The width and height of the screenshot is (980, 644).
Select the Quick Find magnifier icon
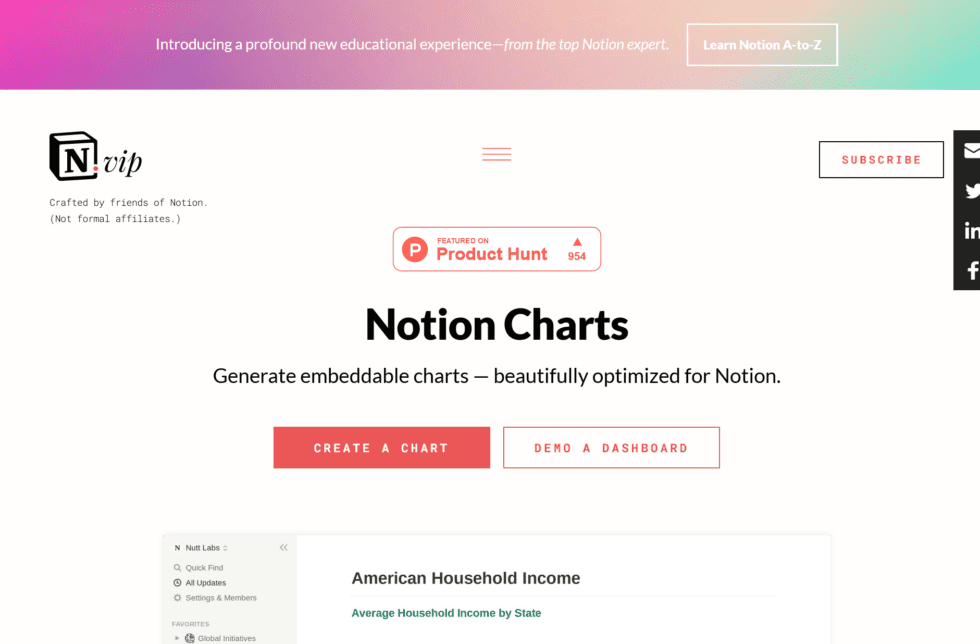(x=179, y=567)
